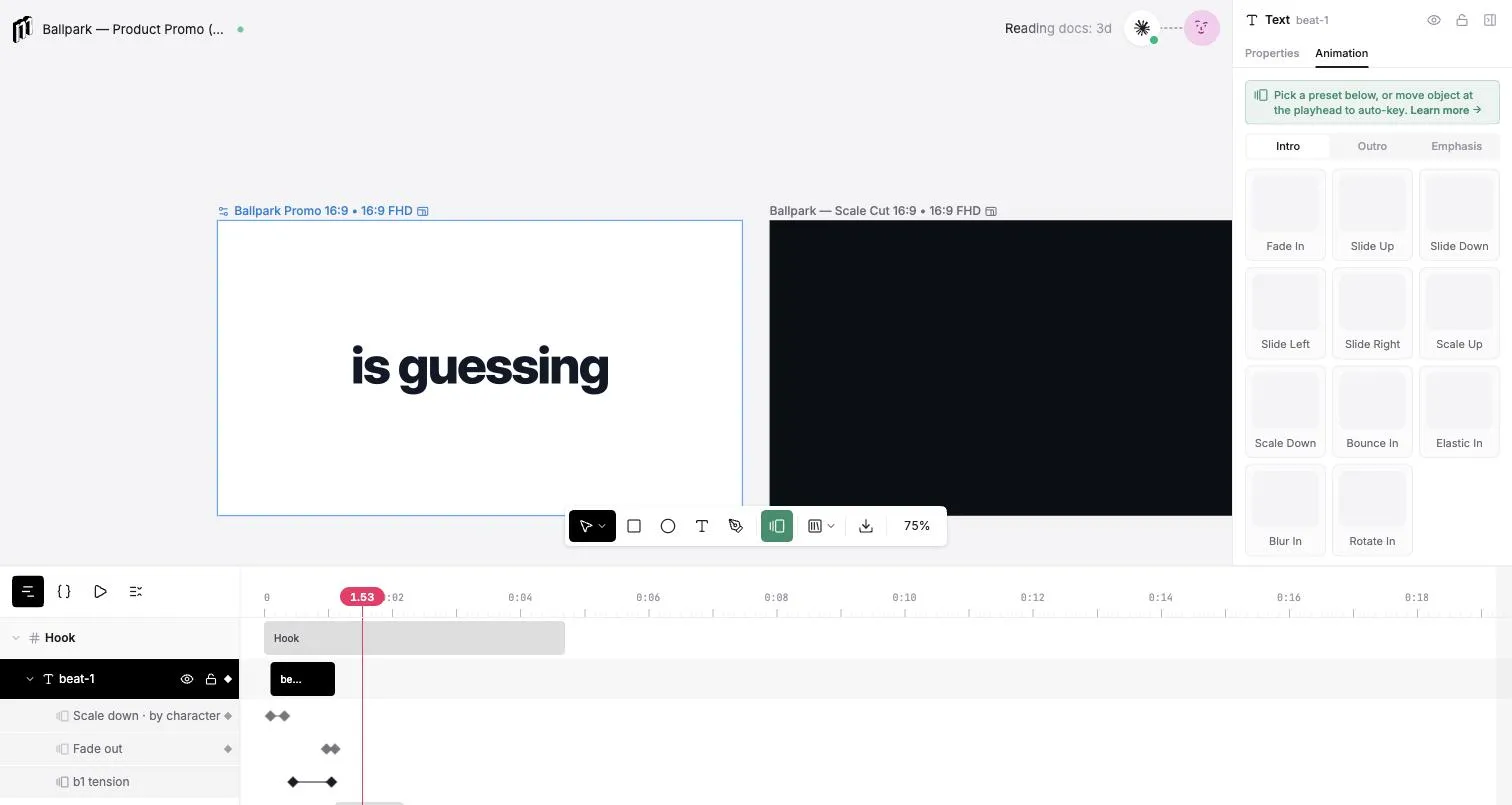Image resolution: width=1512 pixels, height=805 pixels.
Task: Click the frame icon after Scale Cut label
Action: click(x=991, y=211)
